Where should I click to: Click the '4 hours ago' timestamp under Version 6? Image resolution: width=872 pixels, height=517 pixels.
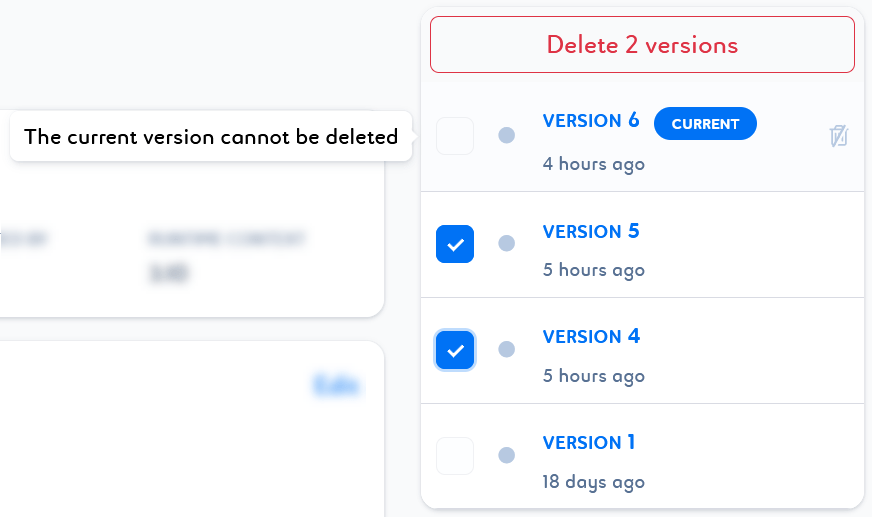(x=593, y=164)
